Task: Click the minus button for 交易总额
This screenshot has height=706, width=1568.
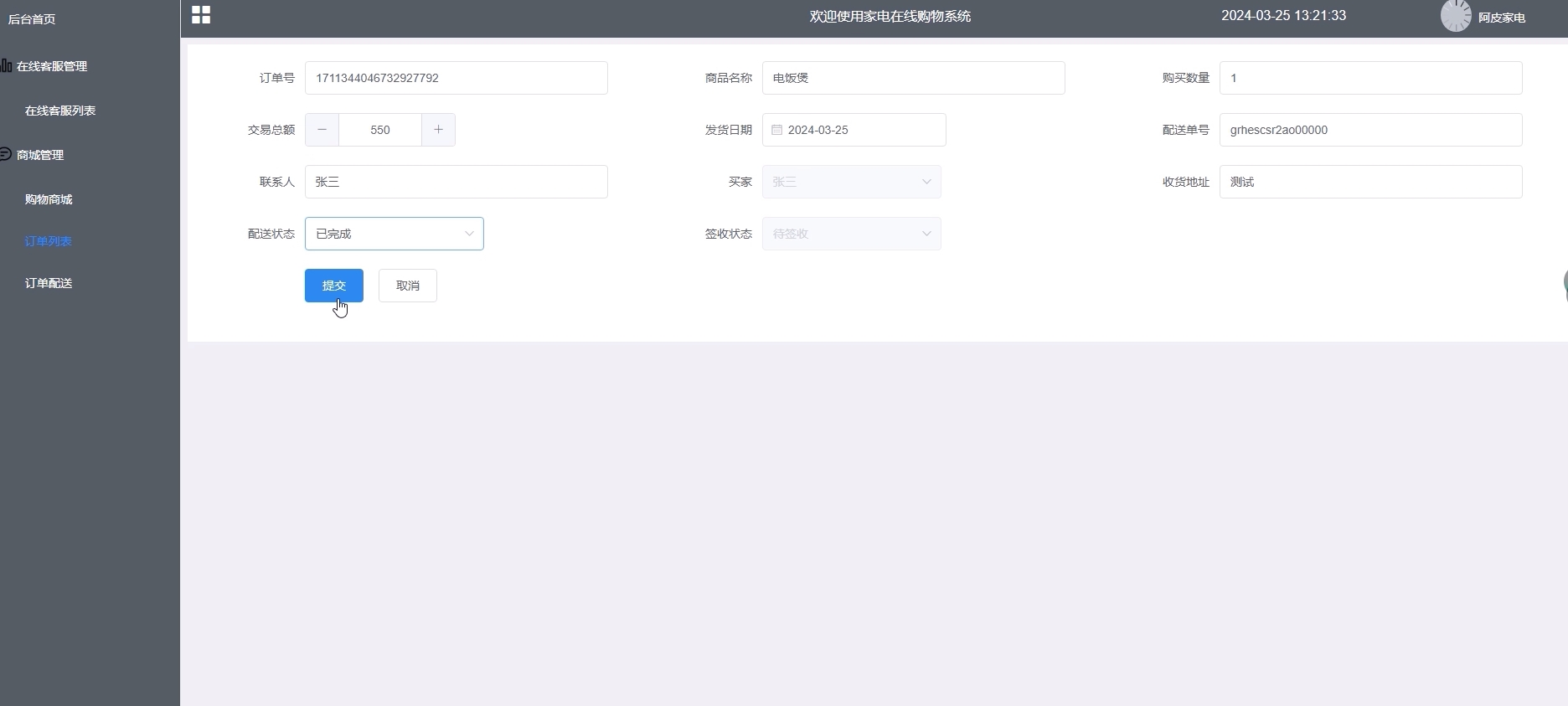Action: click(x=322, y=130)
